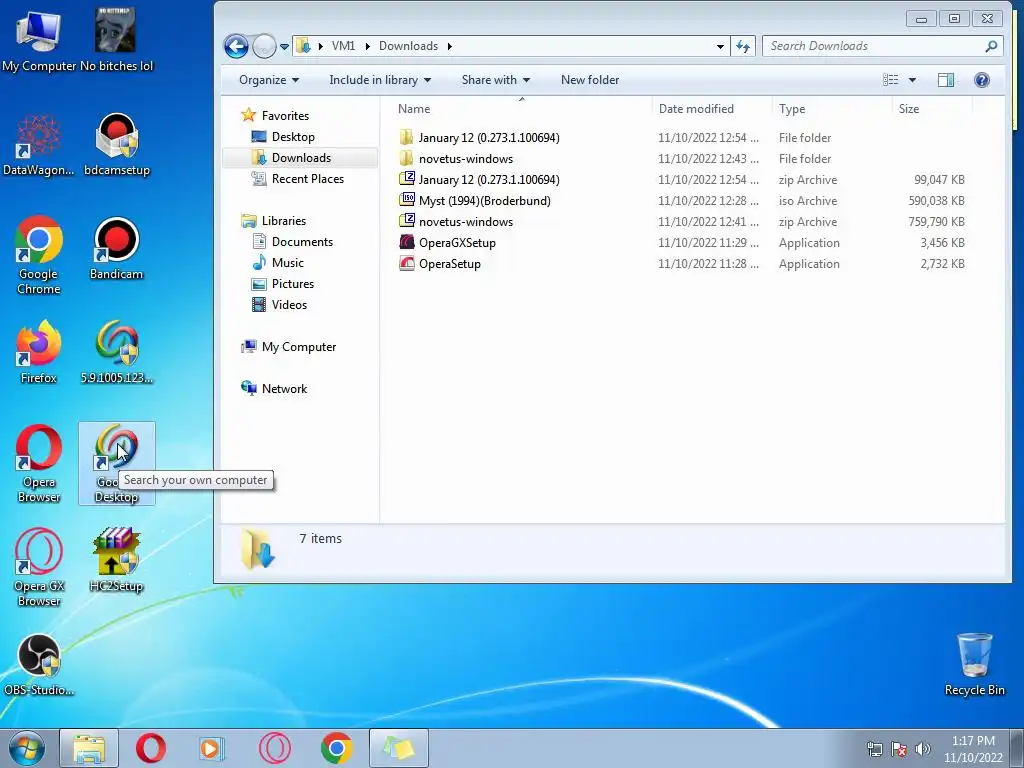Open the Share with menu
1024x768 pixels.
point(496,80)
